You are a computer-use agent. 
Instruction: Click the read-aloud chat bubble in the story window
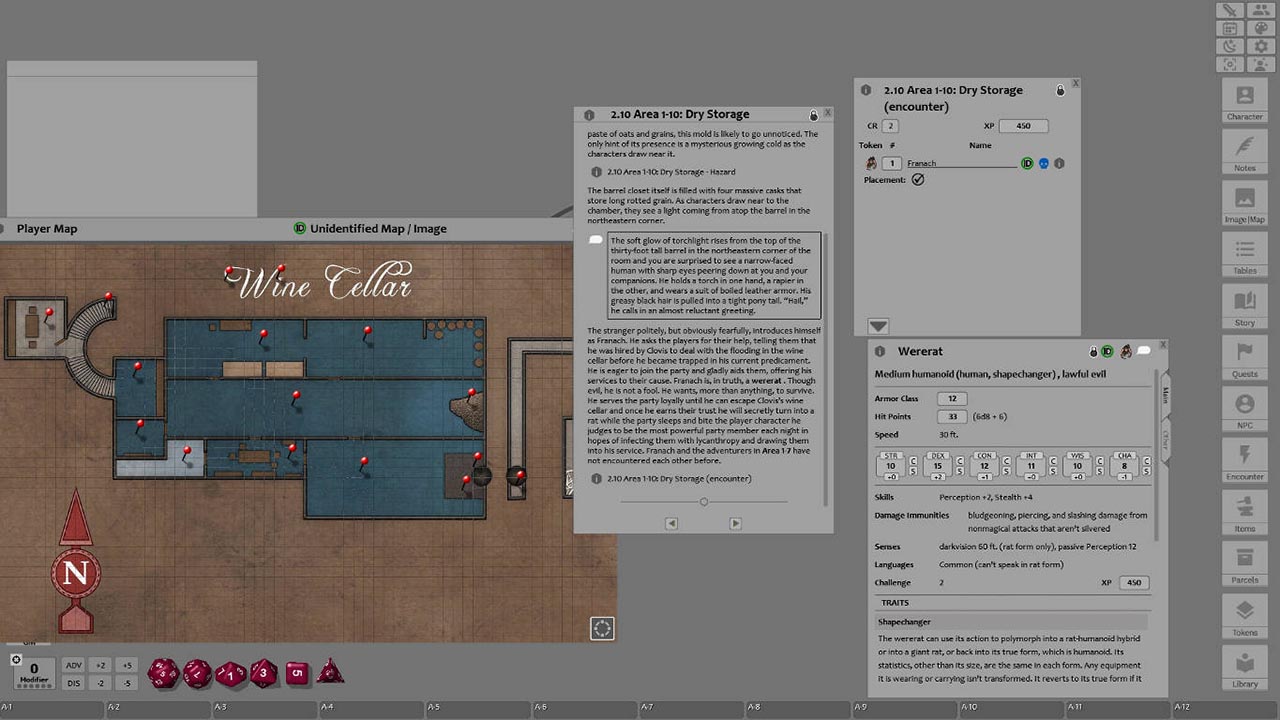pyautogui.click(x=596, y=240)
